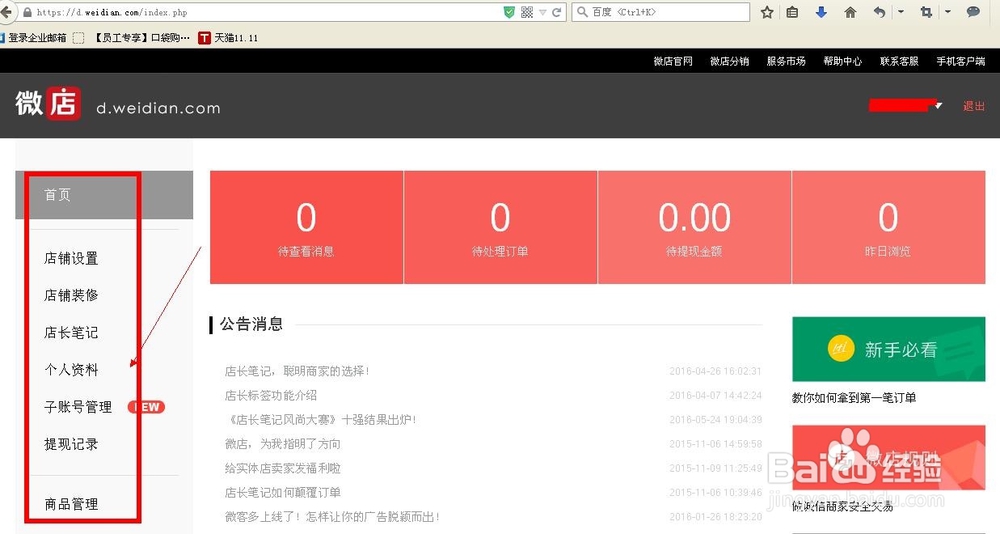Image resolution: width=1000 pixels, height=534 pixels.
Task: Open 店铺装修 in the sidebar
Action: [x=71, y=295]
